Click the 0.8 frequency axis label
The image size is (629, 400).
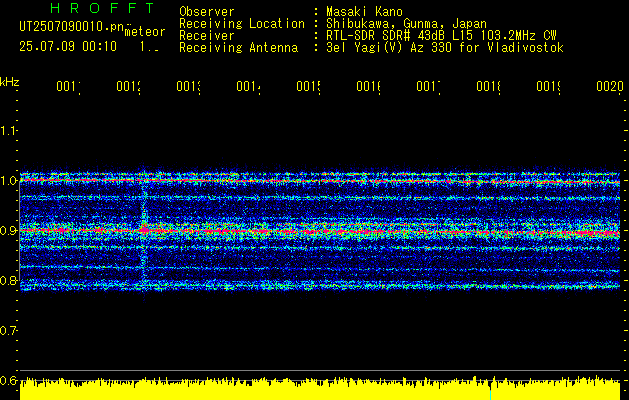[8, 280]
